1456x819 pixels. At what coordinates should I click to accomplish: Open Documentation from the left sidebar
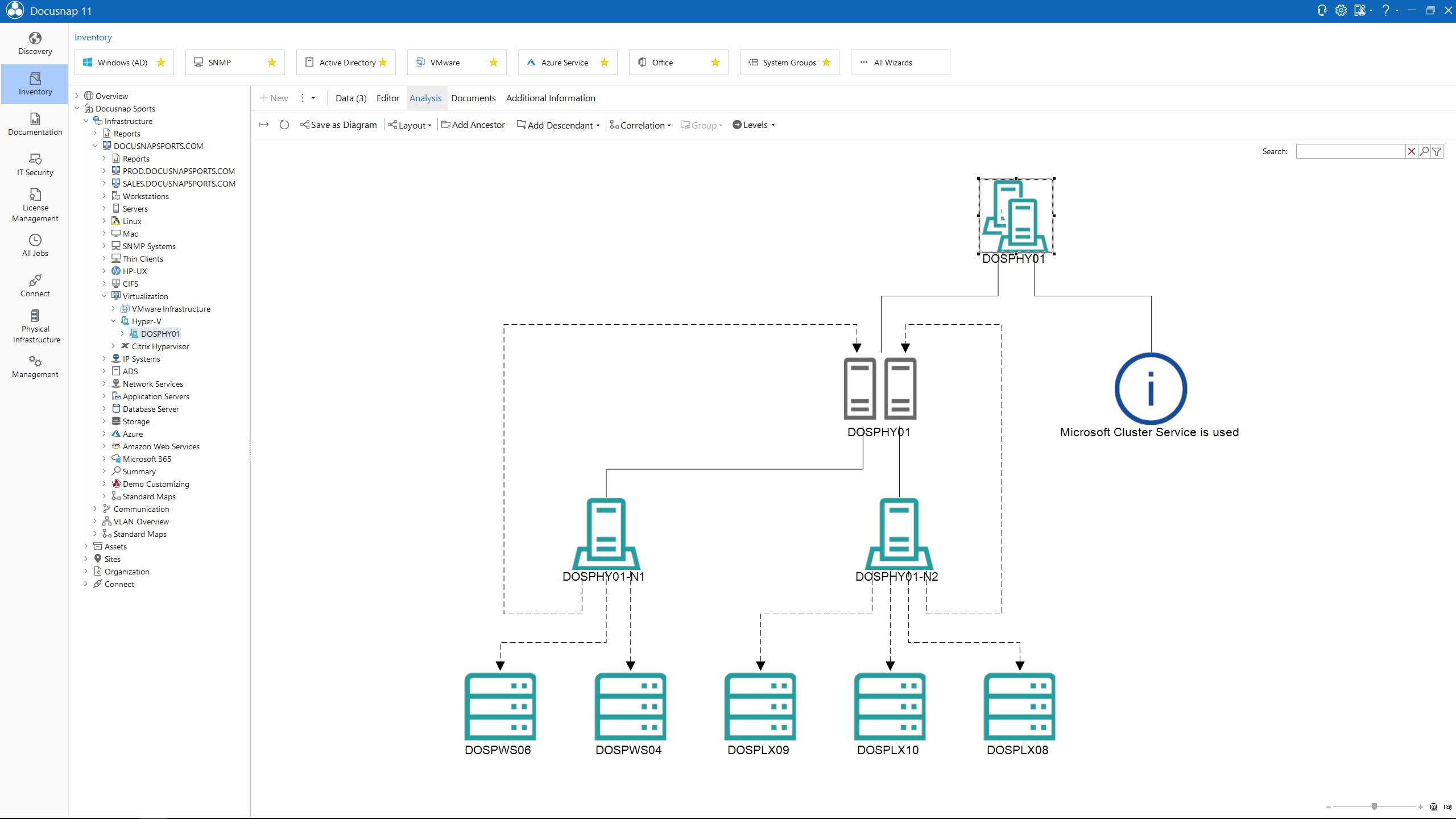point(35,125)
